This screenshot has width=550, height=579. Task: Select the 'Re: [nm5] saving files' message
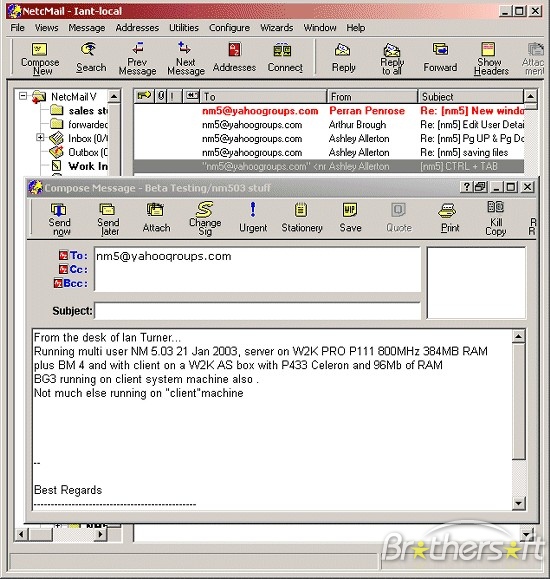(329, 153)
